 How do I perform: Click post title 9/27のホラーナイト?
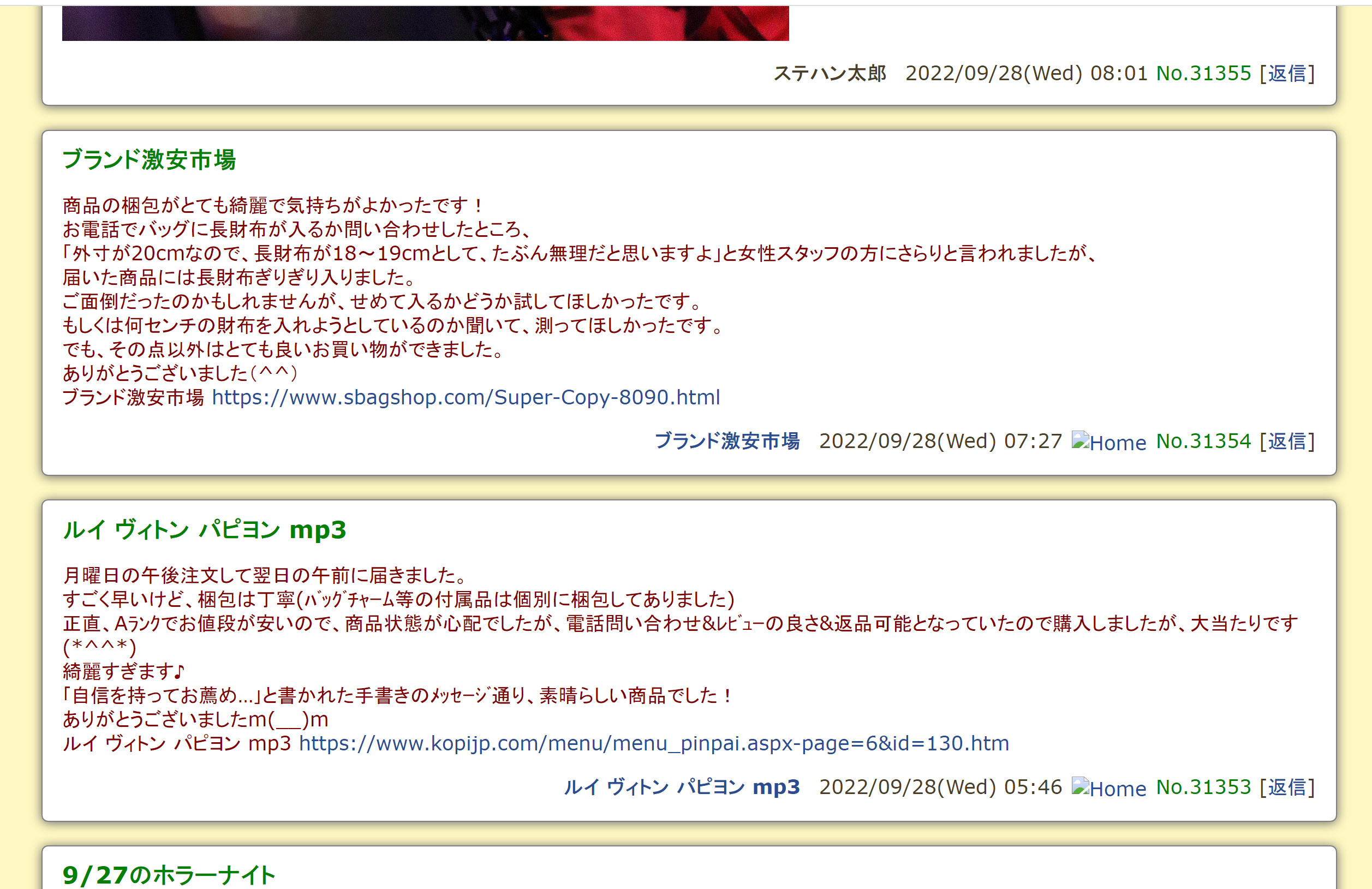point(169,875)
